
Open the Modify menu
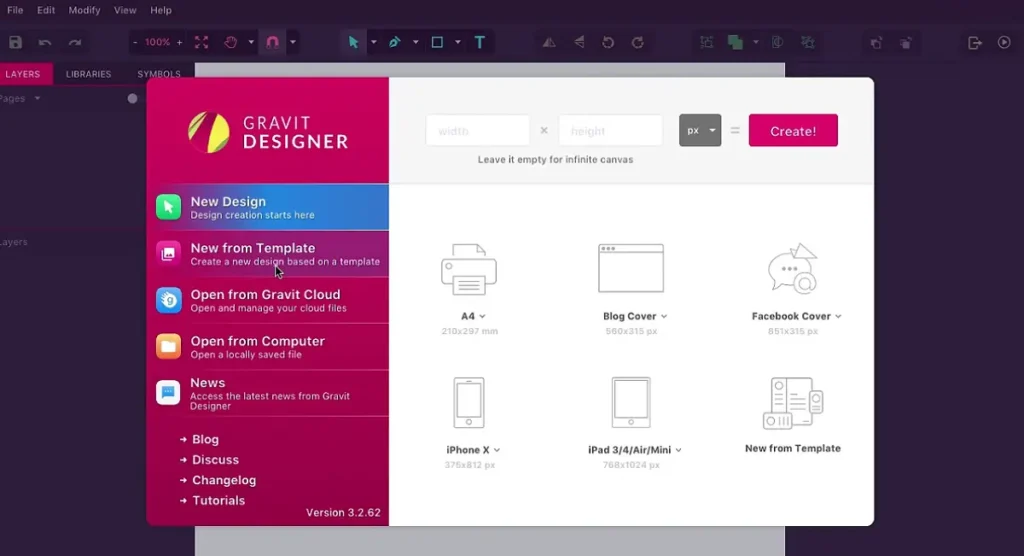point(84,10)
